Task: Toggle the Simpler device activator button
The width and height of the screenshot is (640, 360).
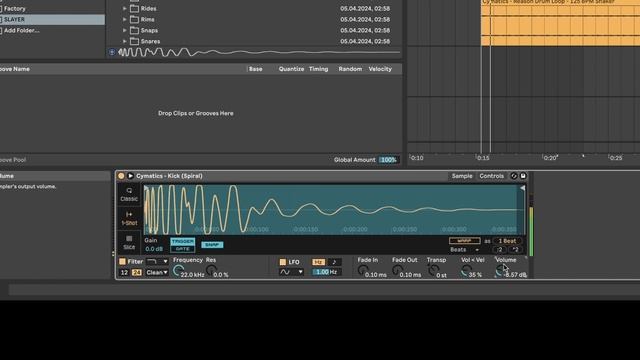Action: [121, 176]
